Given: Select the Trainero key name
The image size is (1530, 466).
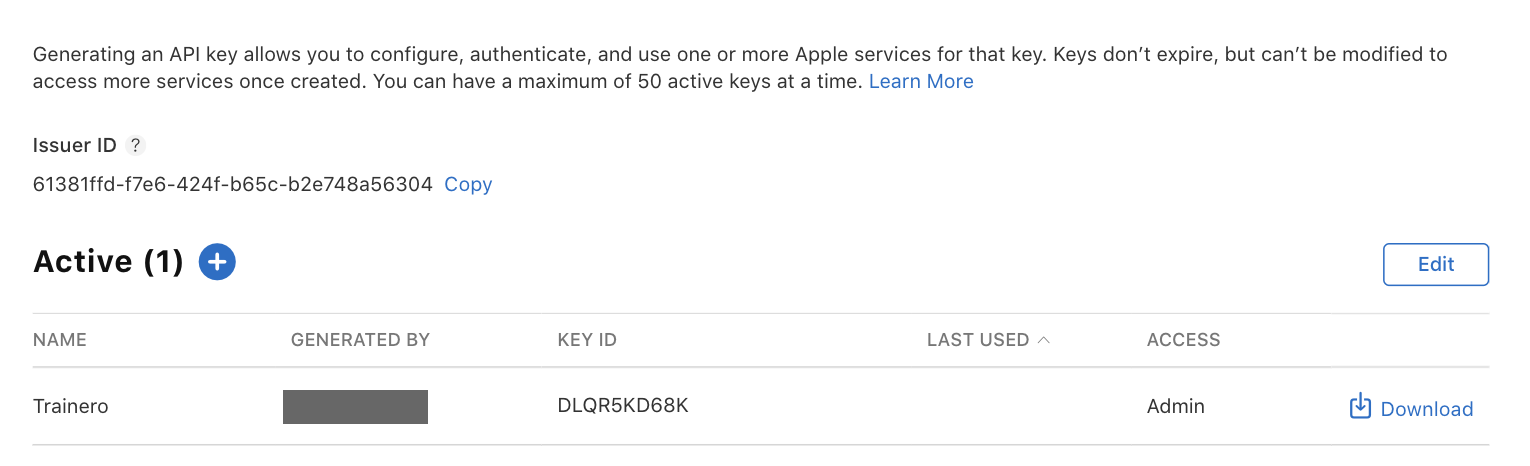Looking at the screenshot, I should click(x=71, y=407).
